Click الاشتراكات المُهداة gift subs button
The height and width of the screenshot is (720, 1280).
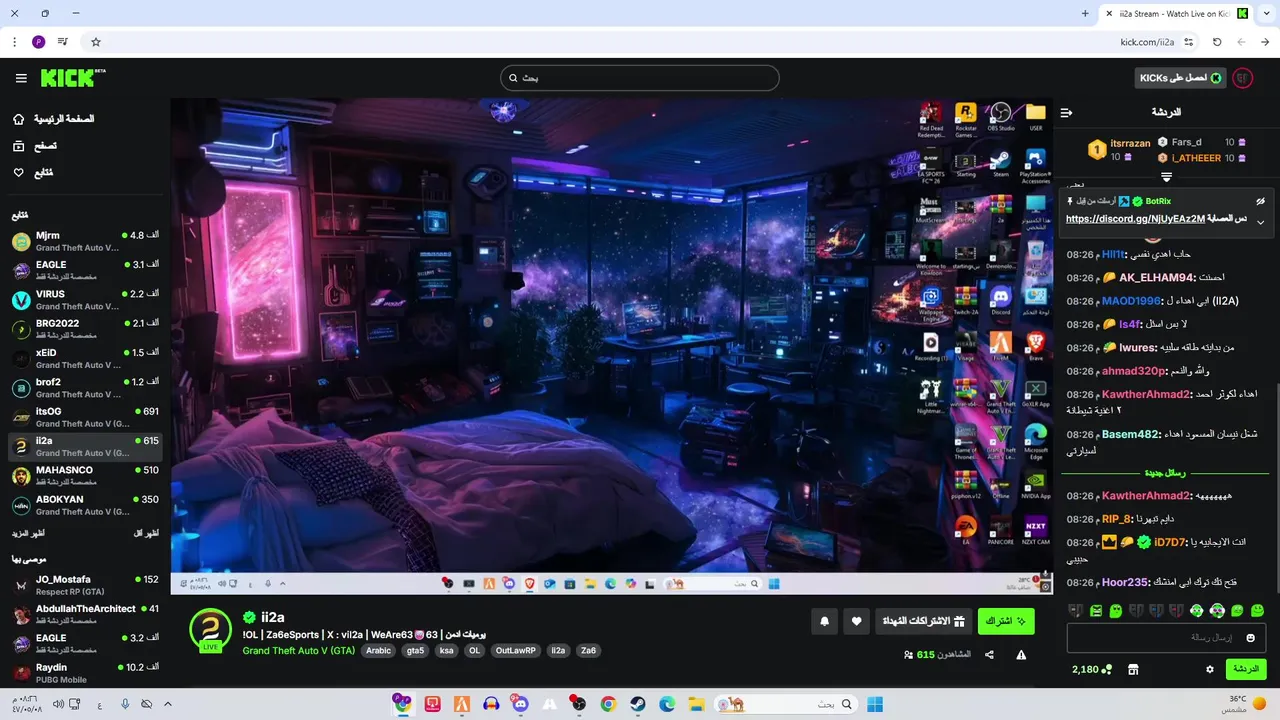922,621
